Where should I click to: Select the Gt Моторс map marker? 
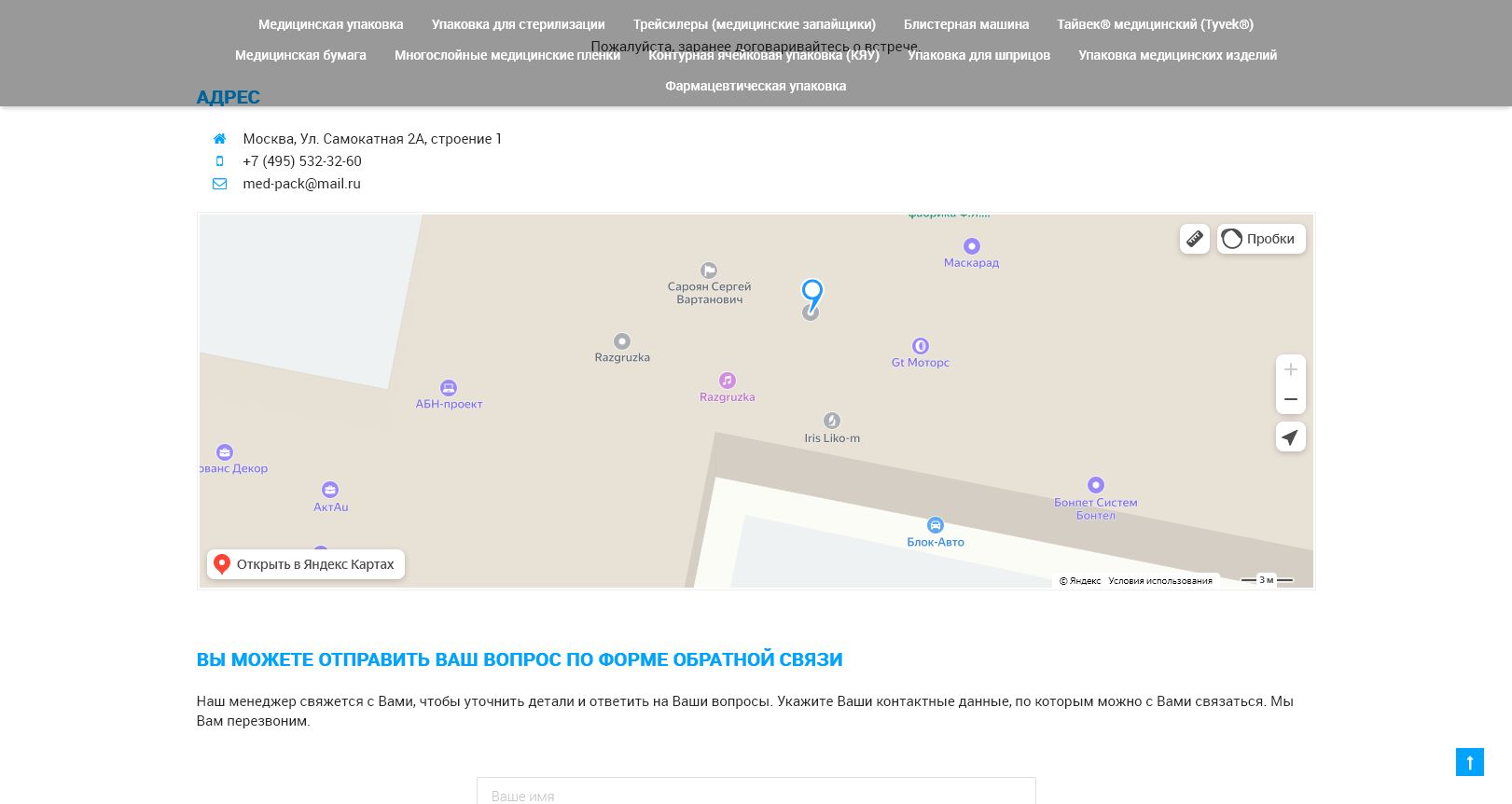(x=921, y=346)
